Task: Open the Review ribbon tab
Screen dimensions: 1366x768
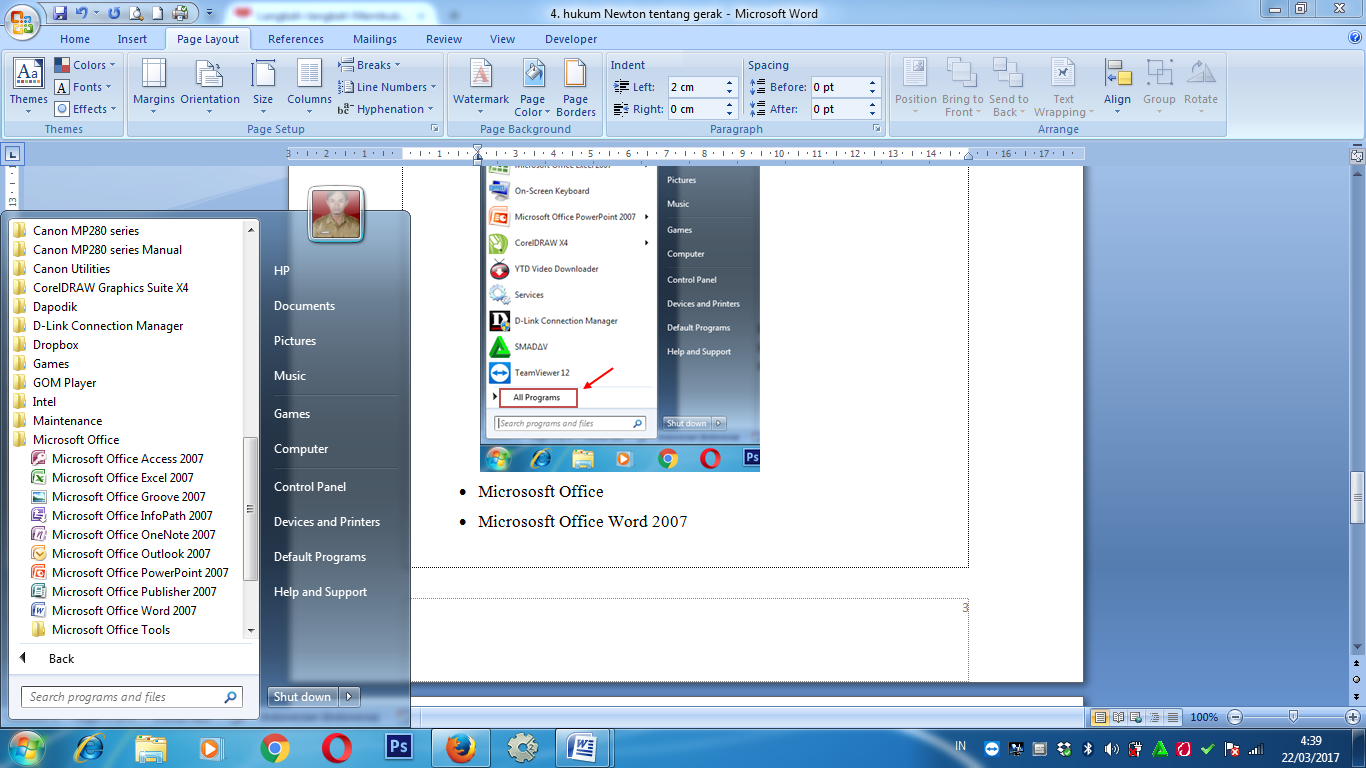Action: point(444,39)
